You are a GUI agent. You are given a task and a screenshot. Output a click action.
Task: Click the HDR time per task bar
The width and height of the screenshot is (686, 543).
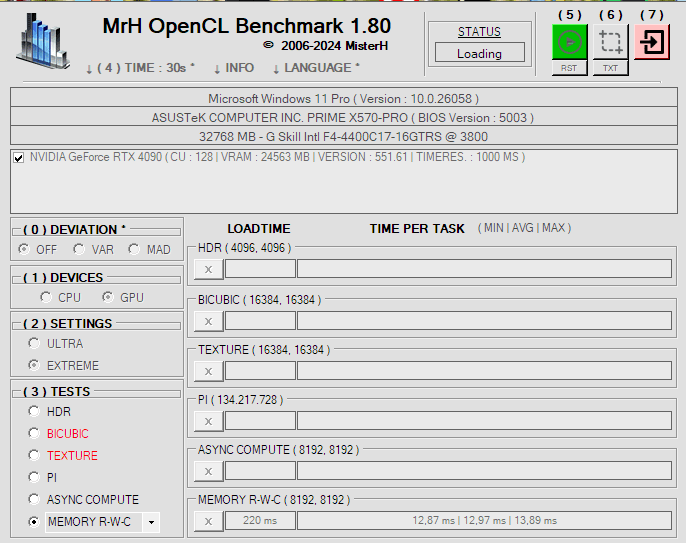[484, 269]
